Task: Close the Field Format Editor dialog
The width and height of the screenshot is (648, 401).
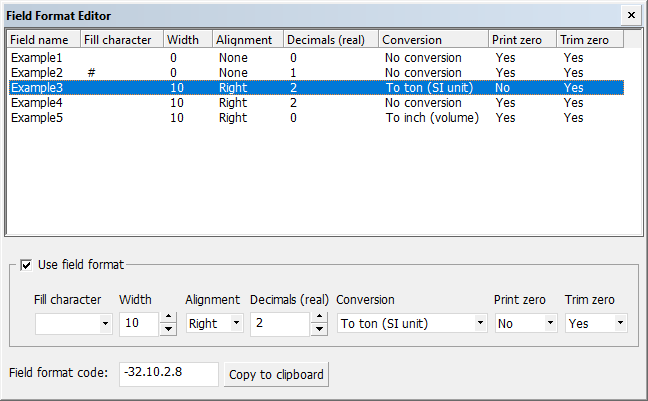Action: (630, 16)
